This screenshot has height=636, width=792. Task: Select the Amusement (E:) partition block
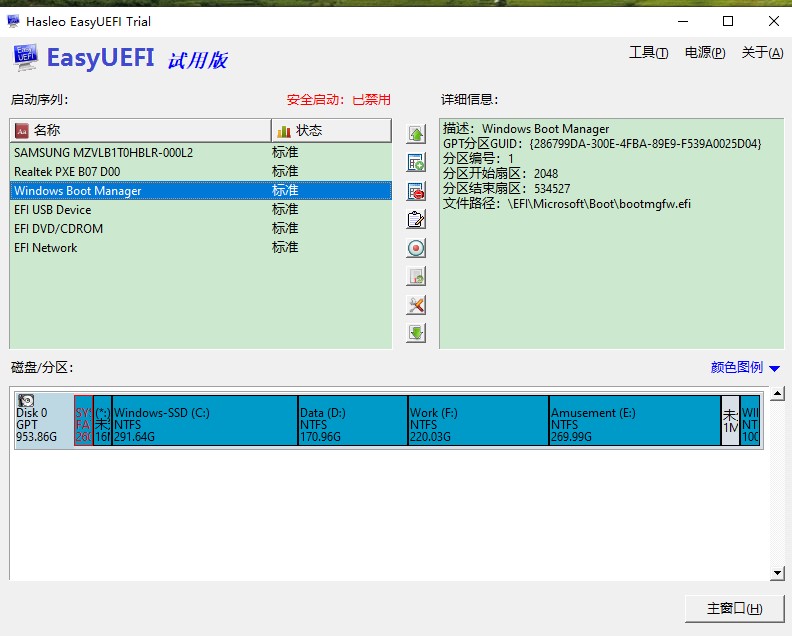click(x=635, y=420)
